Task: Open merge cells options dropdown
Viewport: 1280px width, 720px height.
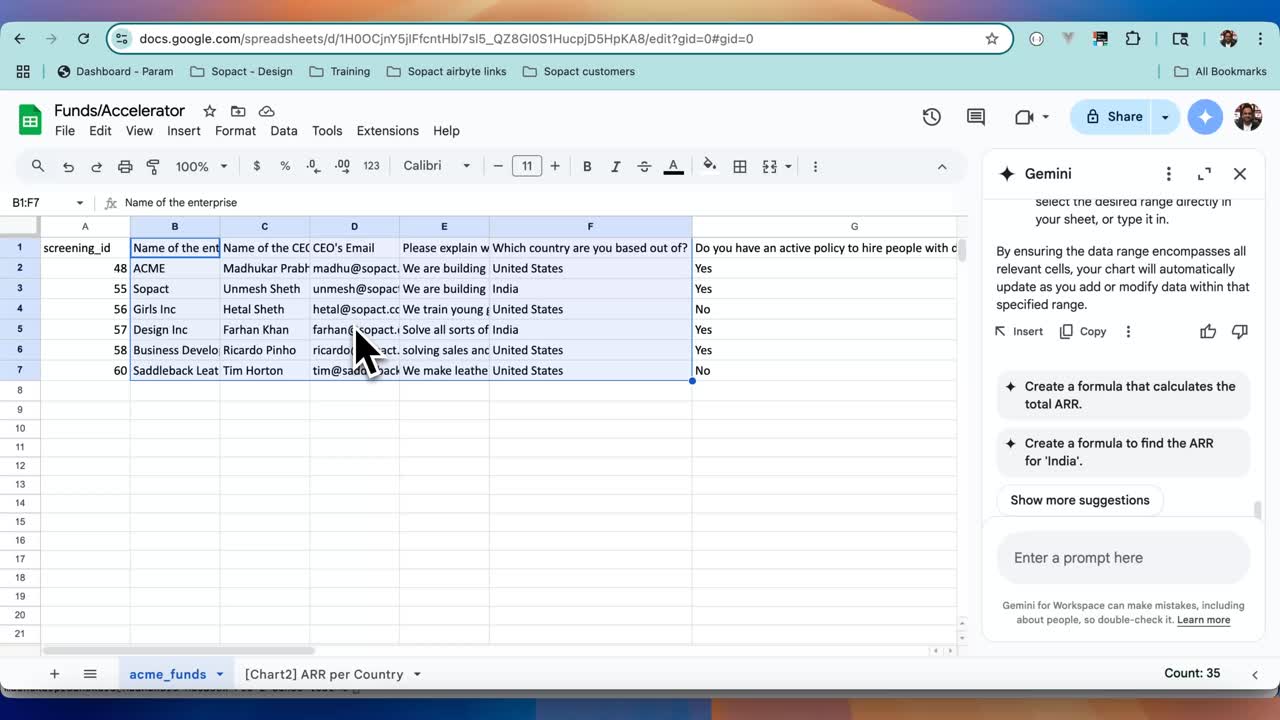Action: tap(789, 166)
